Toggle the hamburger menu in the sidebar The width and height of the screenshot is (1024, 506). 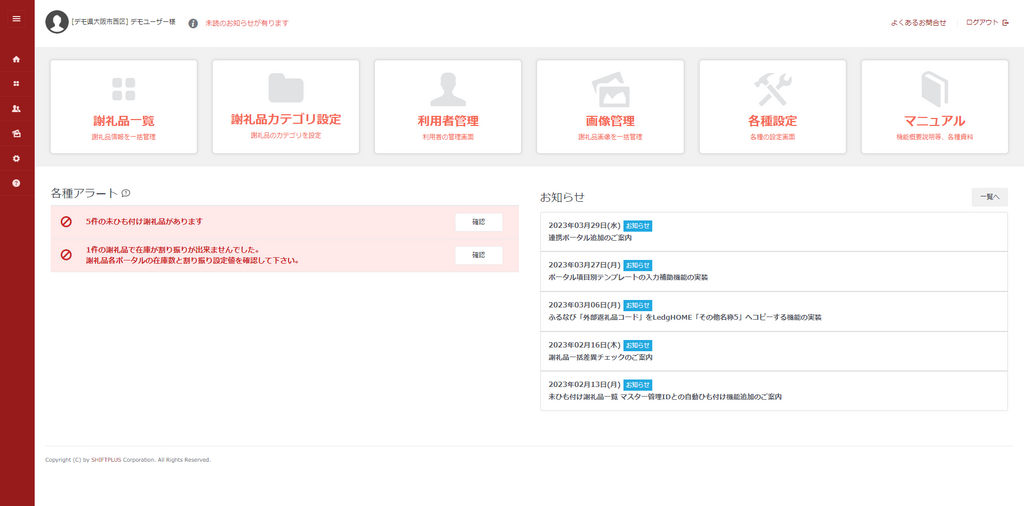[x=16, y=19]
